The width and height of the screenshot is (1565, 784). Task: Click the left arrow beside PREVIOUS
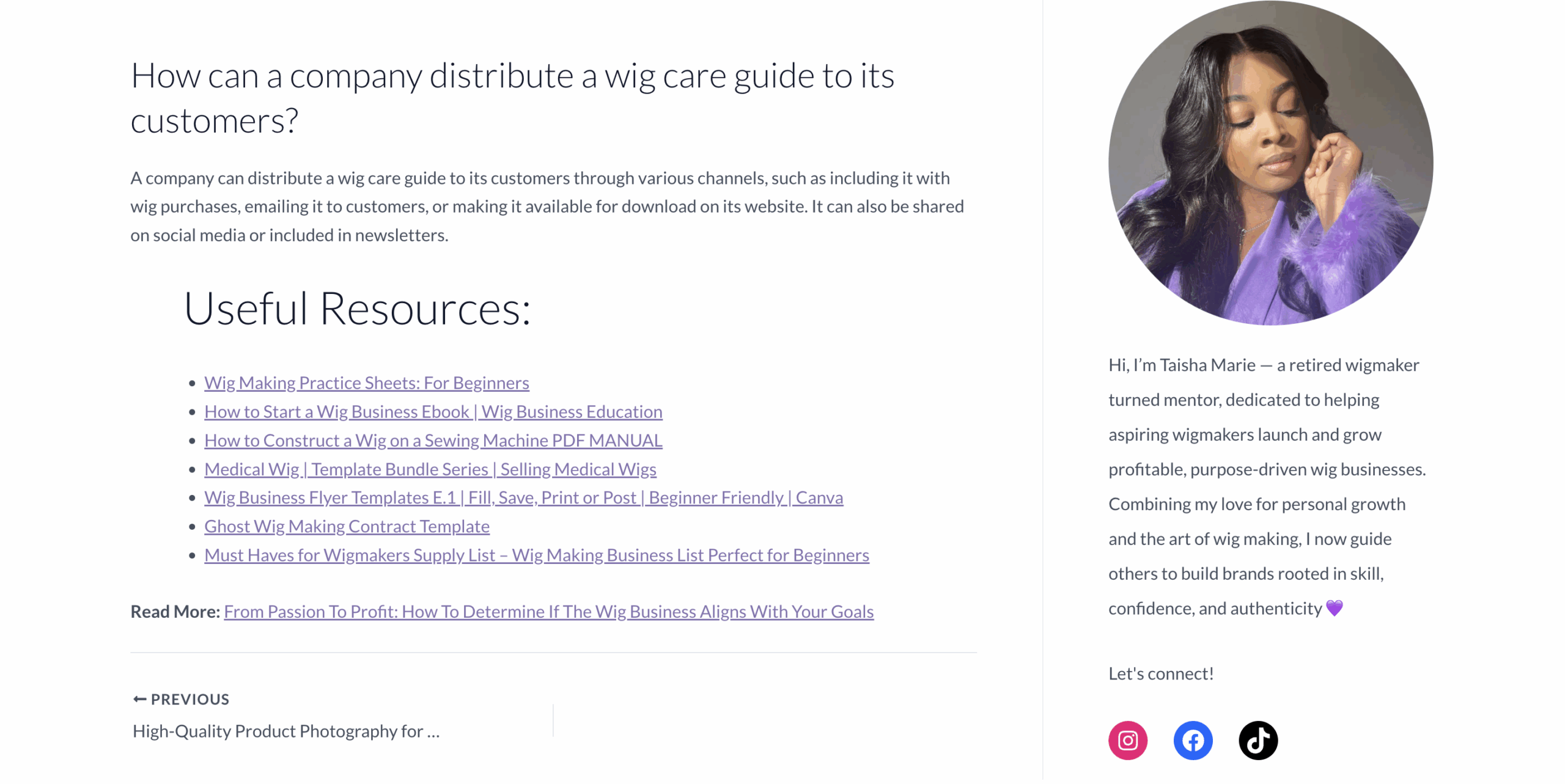click(139, 699)
